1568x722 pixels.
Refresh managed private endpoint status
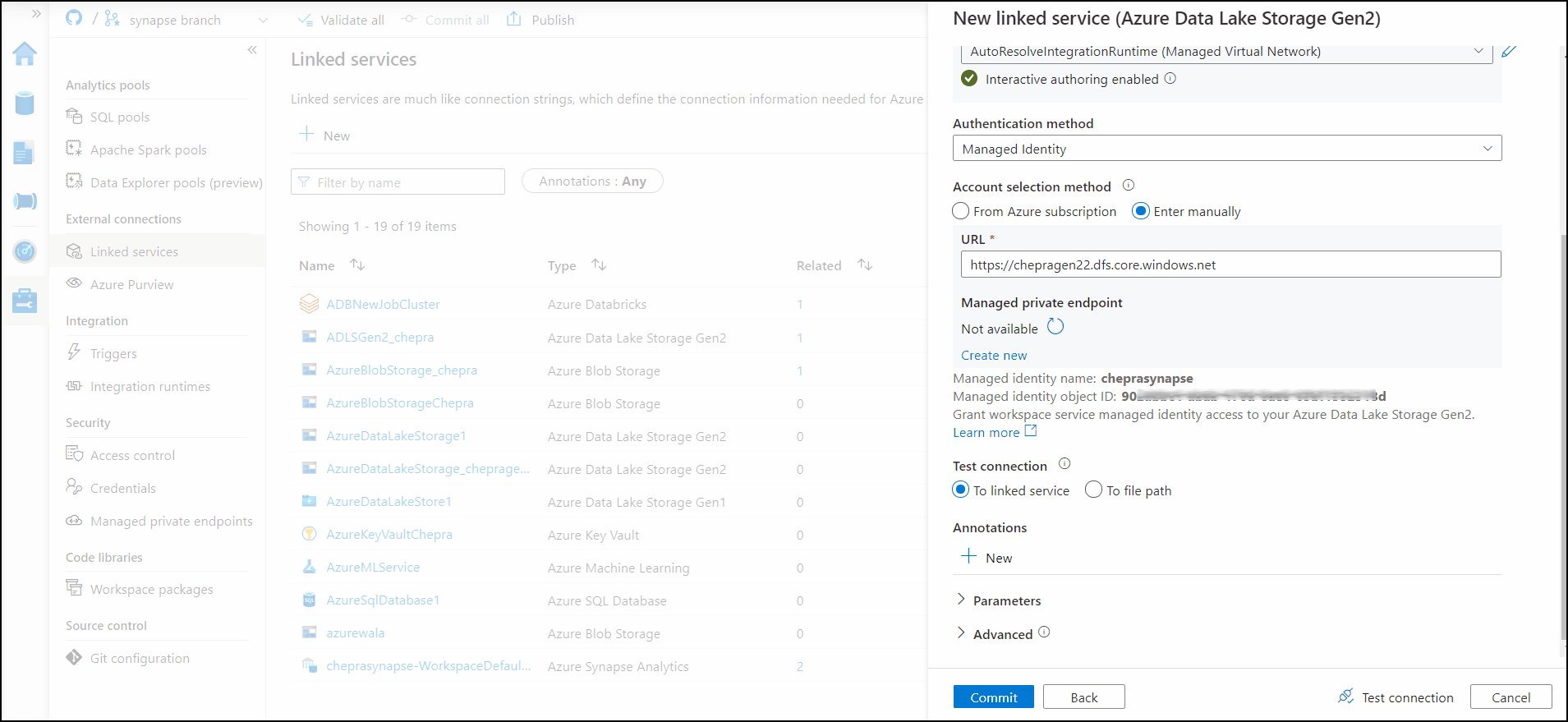[1055, 327]
